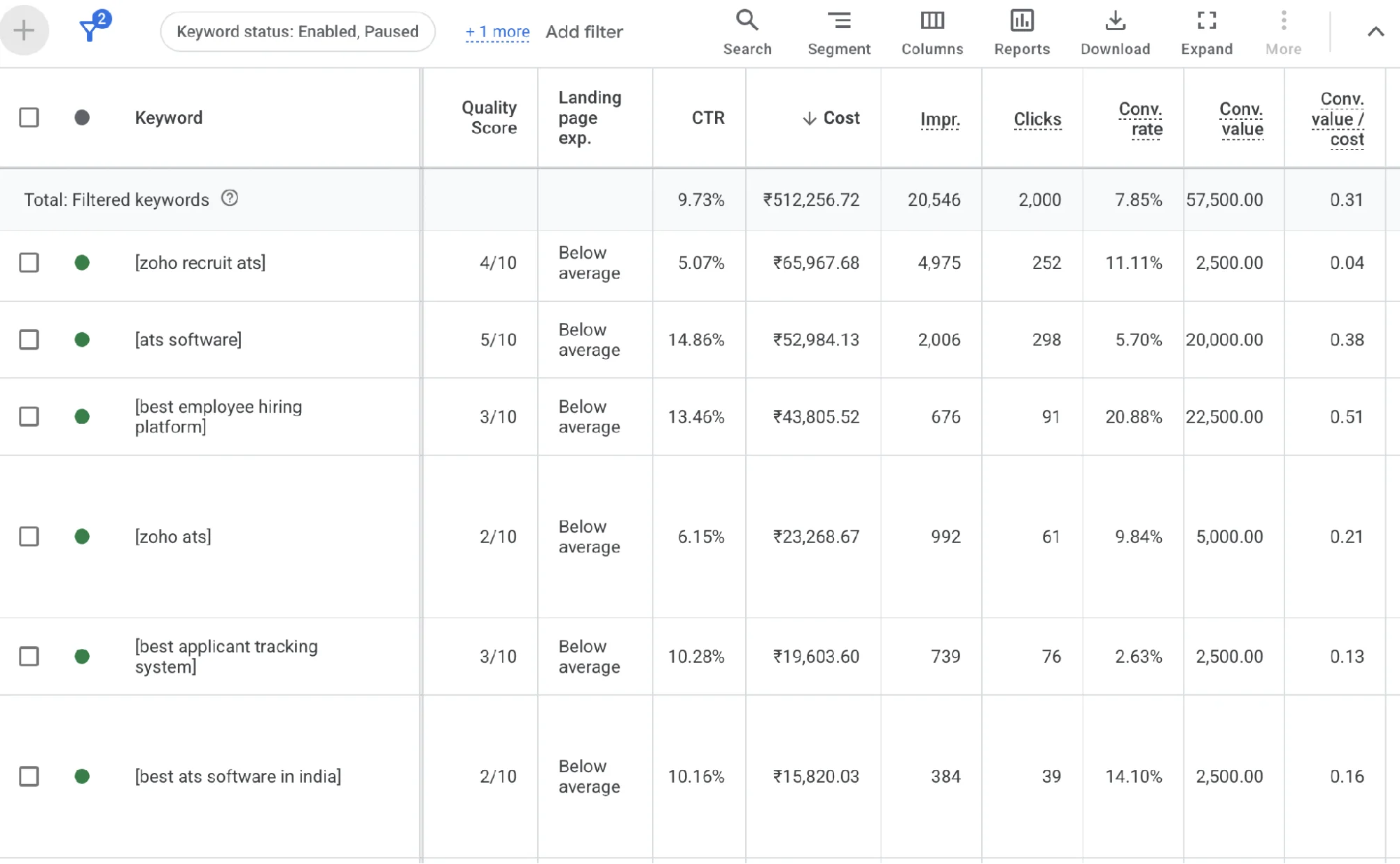1400x864 pixels.
Task: Check the [best applicant tracking system] row
Action: click(29, 657)
